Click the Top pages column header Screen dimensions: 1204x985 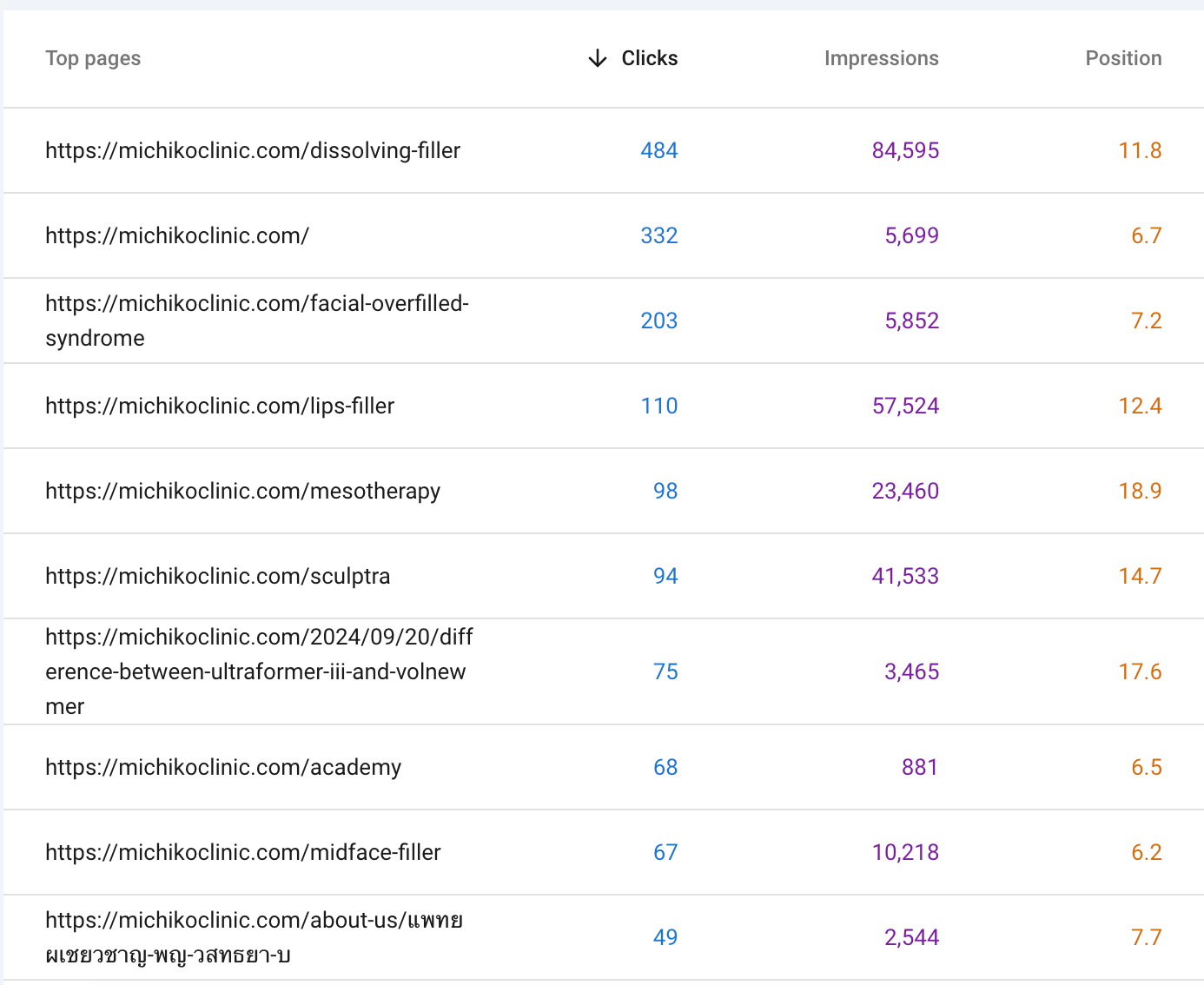click(93, 58)
